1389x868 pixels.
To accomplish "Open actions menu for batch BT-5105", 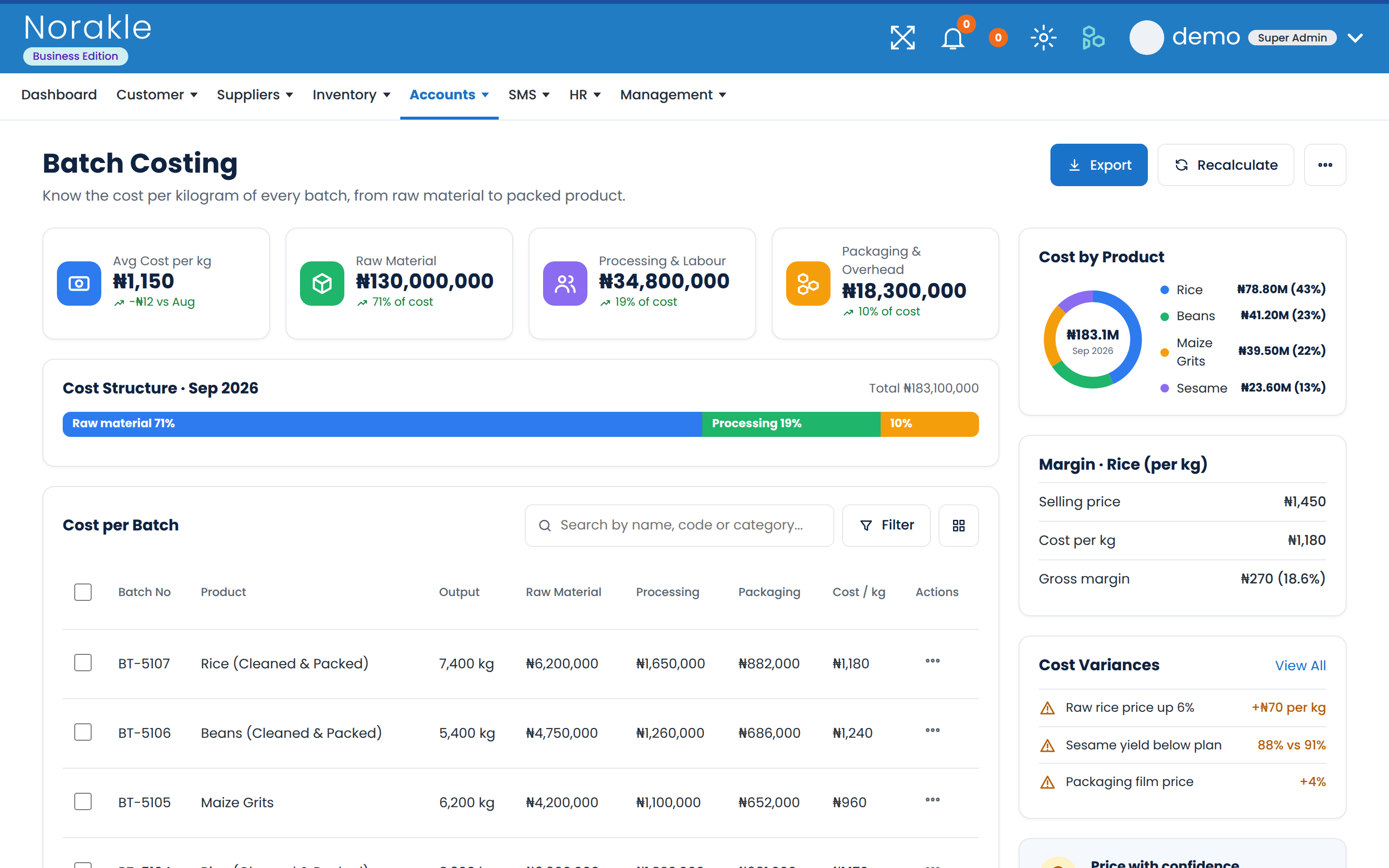I will click(933, 800).
